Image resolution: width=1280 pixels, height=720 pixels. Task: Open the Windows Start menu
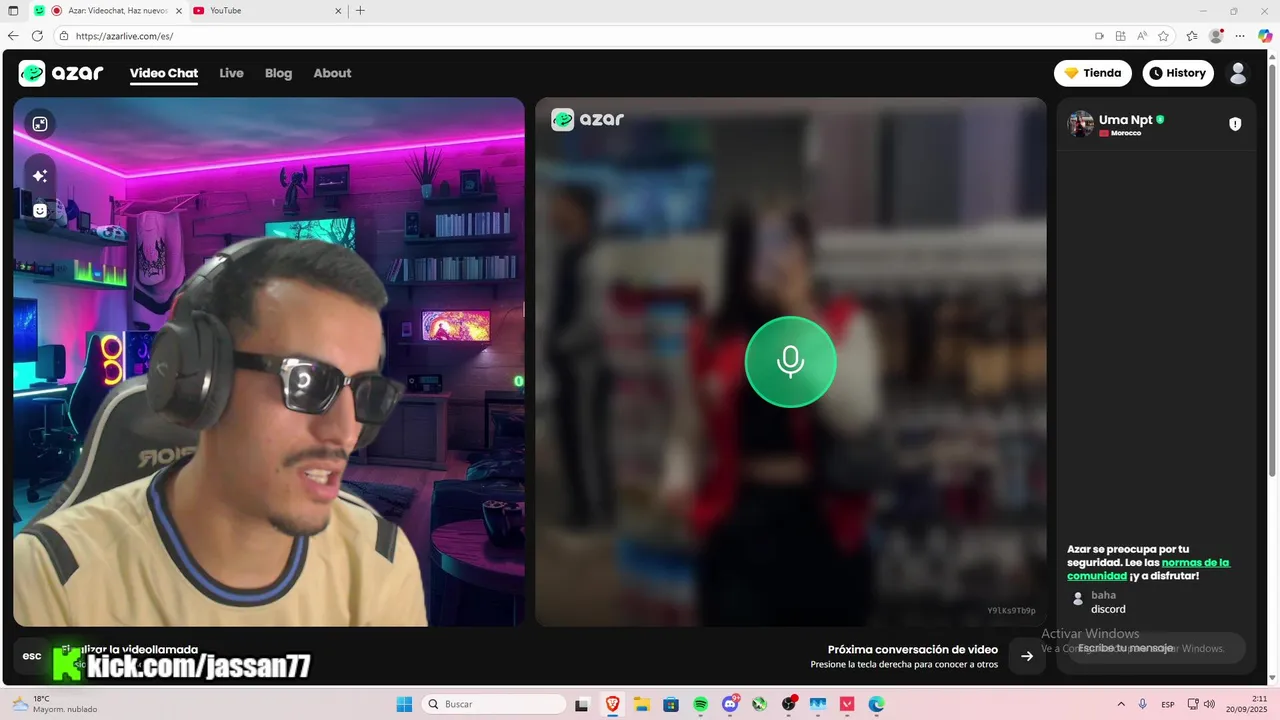404,704
